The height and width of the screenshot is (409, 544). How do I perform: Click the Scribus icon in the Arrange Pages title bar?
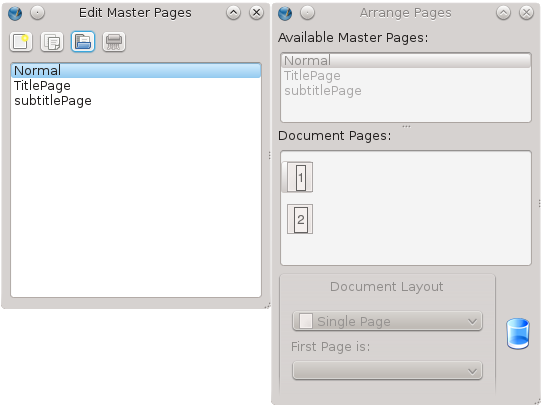(285, 13)
